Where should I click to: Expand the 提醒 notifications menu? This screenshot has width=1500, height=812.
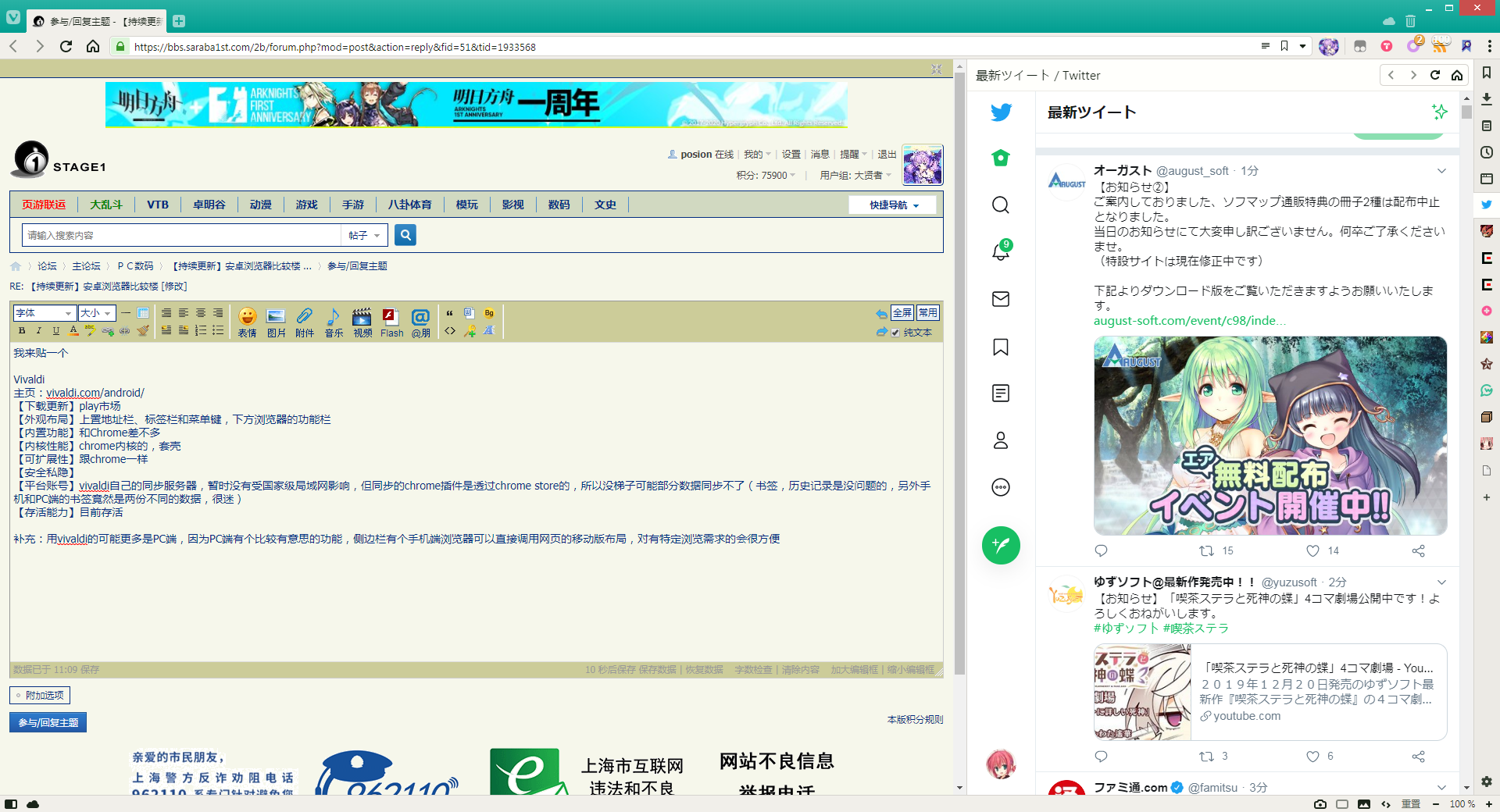tap(854, 155)
